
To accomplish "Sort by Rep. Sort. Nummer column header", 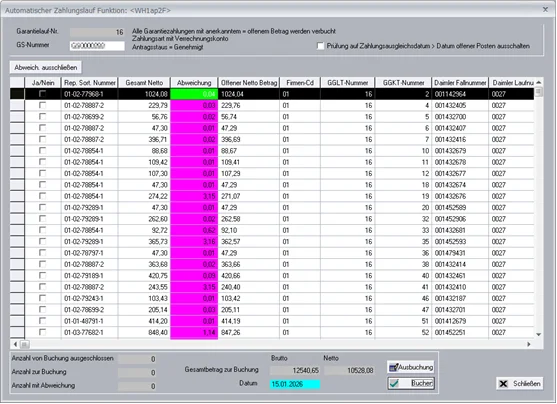I will pyautogui.click(x=90, y=83).
